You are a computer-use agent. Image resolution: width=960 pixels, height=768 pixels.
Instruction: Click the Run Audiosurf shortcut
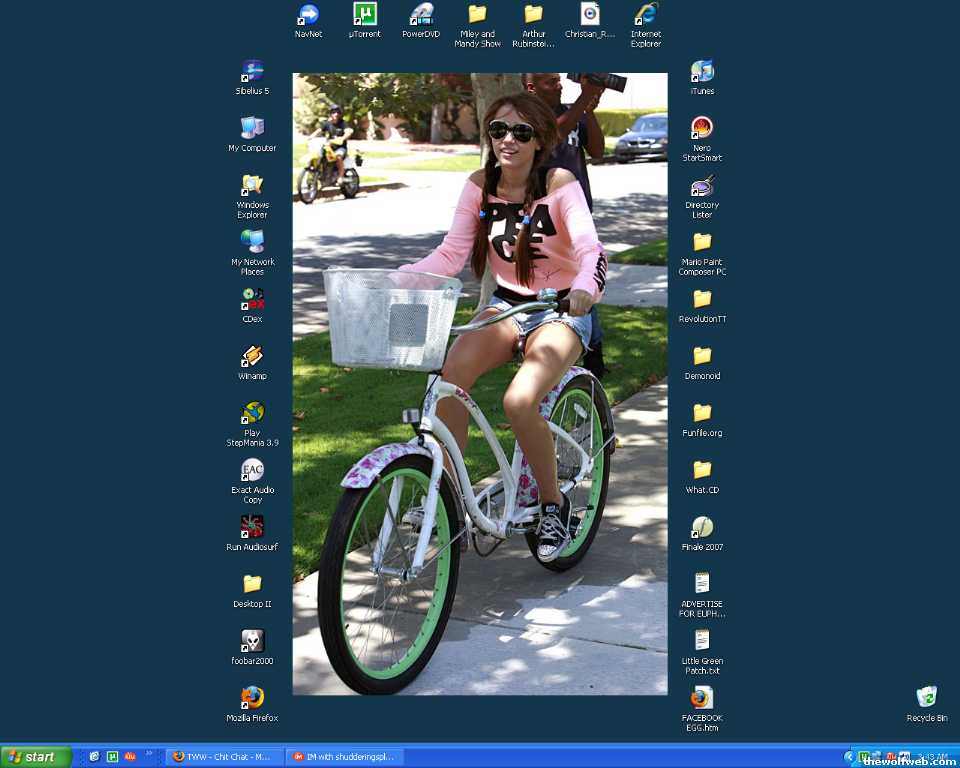pos(252,528)
